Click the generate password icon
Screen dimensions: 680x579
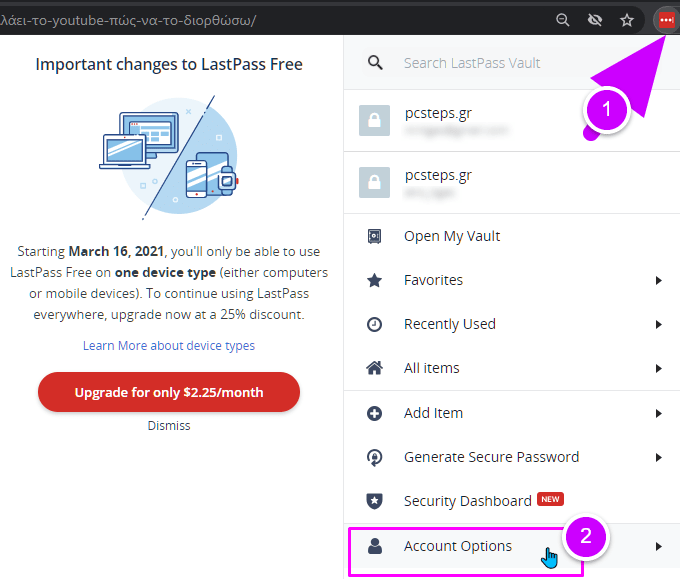374,457
